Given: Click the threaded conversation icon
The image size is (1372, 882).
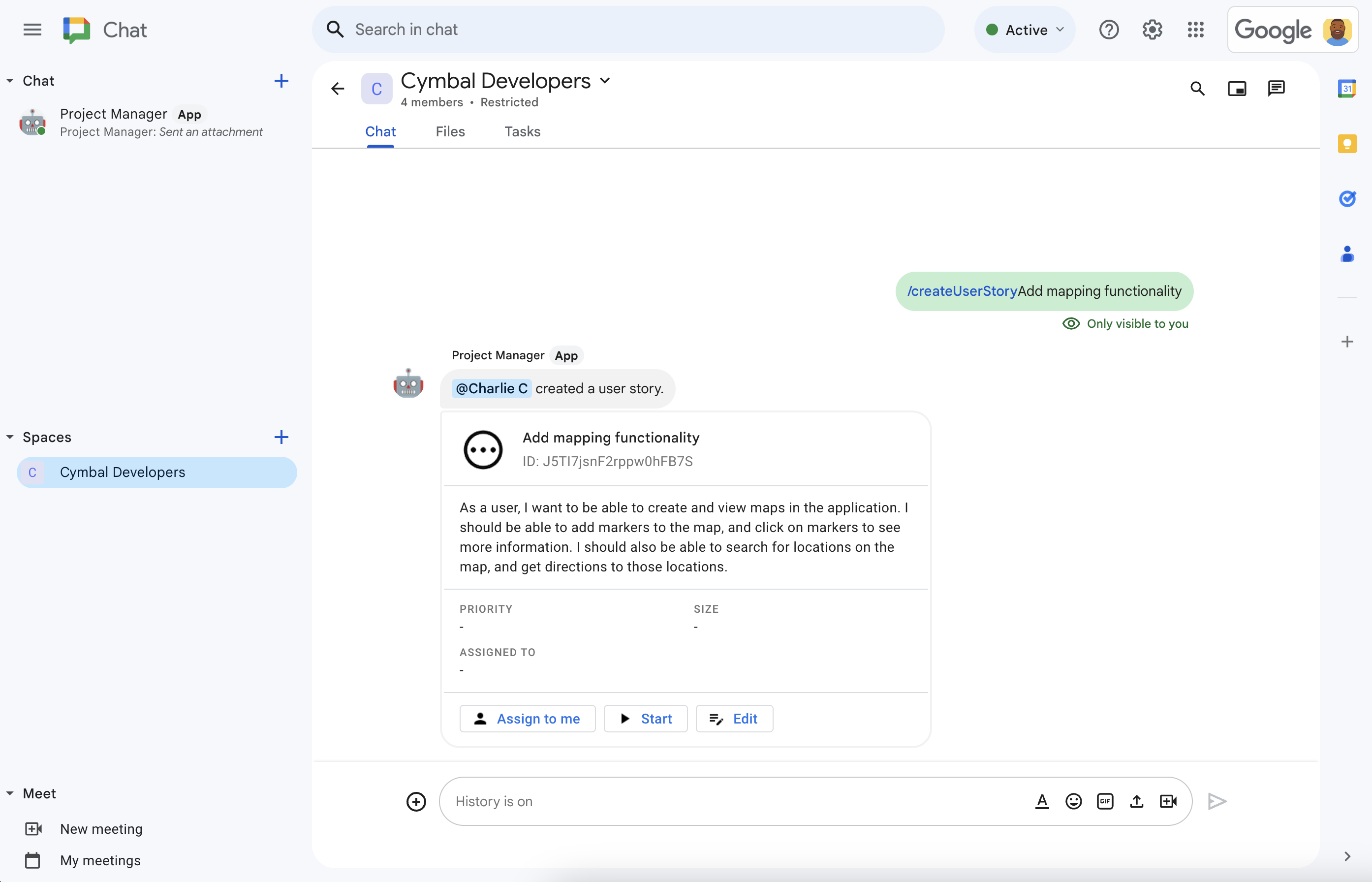Looking at the screenshot, I should coord(1277,88).
